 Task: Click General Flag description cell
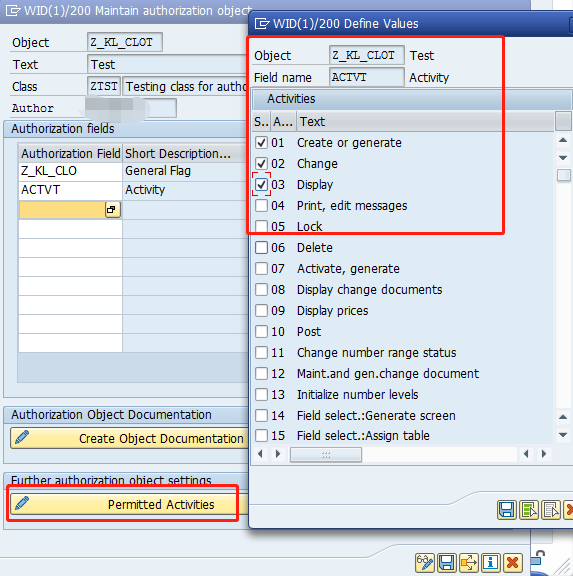(x=186, y=171)
